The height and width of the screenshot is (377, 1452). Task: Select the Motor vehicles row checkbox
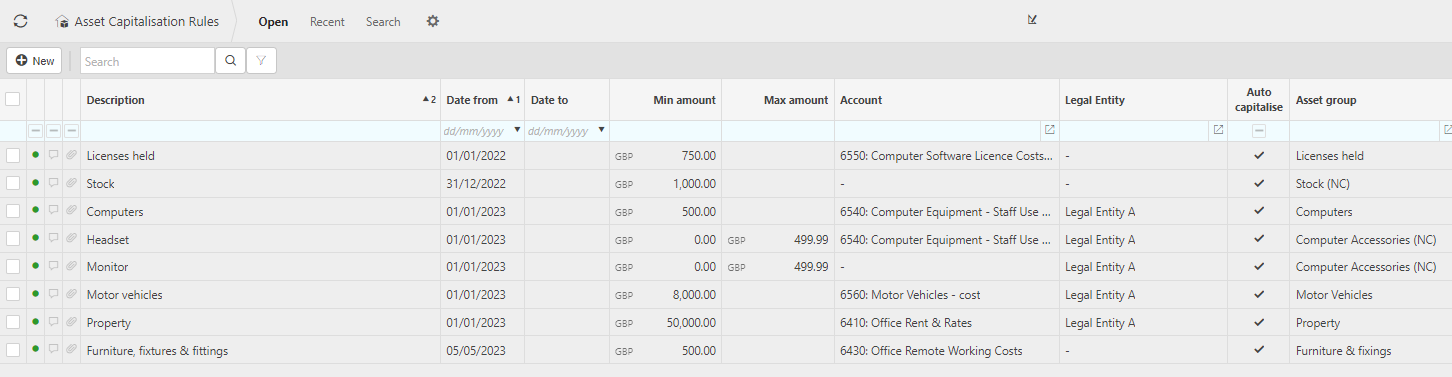point(13,294)
